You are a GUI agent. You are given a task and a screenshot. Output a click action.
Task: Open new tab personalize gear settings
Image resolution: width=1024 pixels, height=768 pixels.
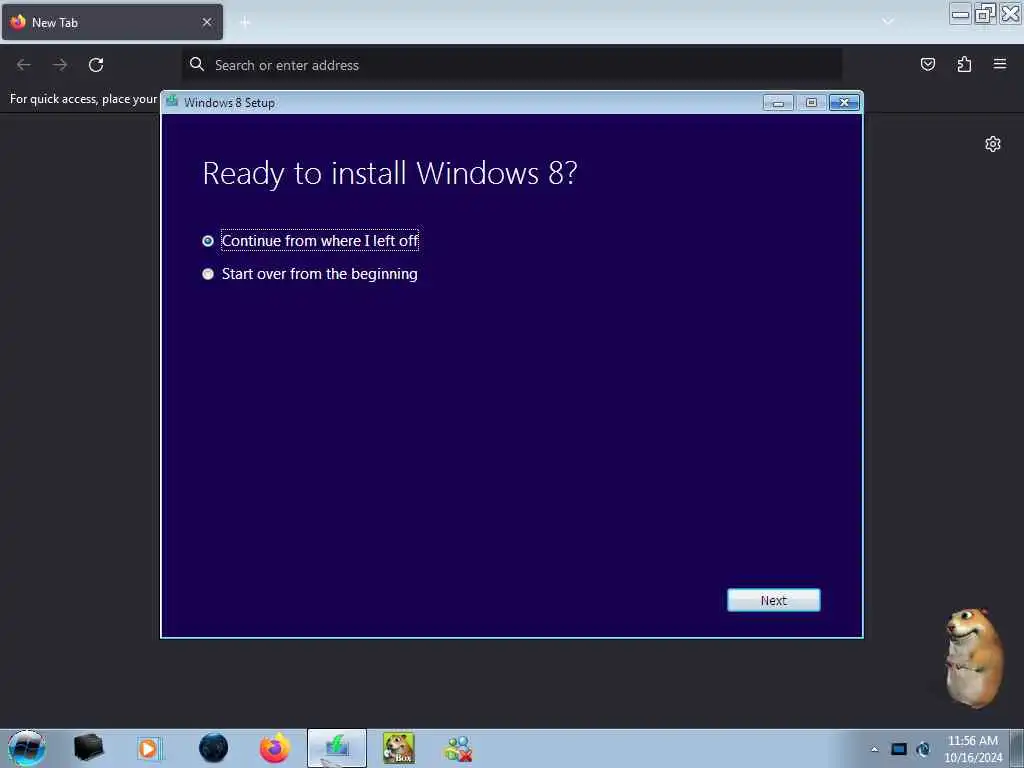click(x=993, y=144)
